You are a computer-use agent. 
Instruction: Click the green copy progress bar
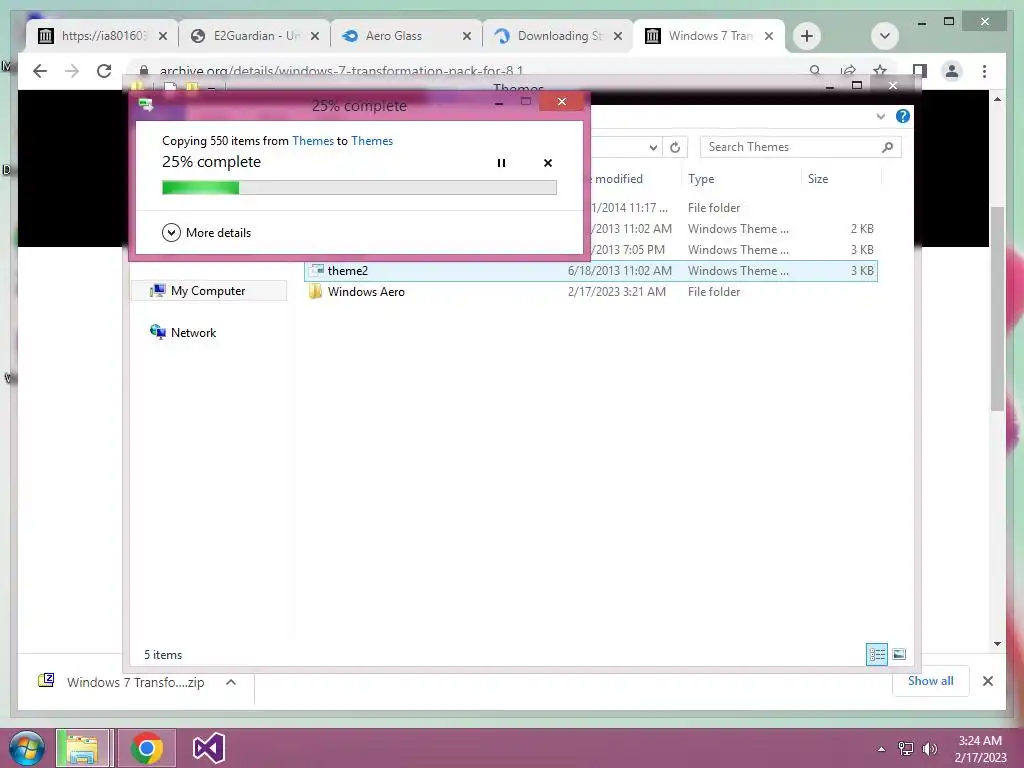tap(359, 188)
